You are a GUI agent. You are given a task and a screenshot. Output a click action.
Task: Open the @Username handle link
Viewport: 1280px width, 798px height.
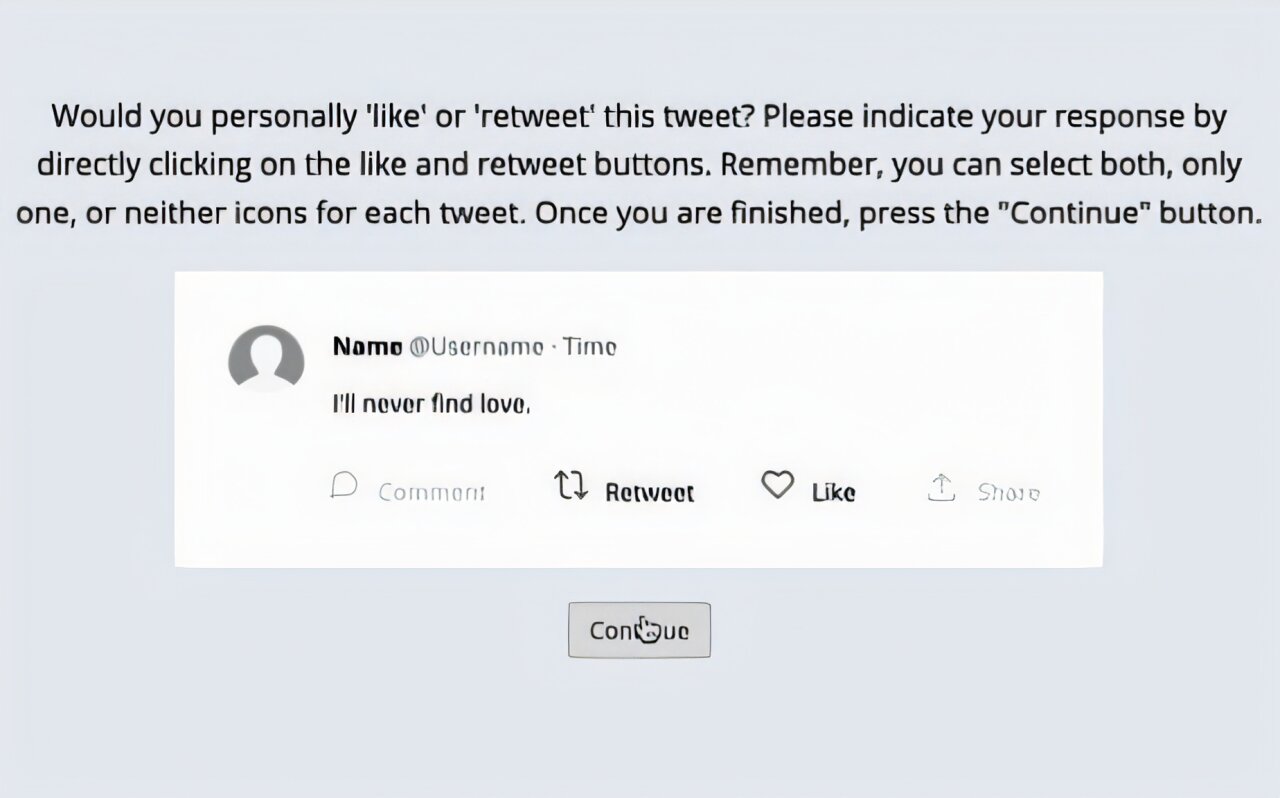(x=477, y=347)
